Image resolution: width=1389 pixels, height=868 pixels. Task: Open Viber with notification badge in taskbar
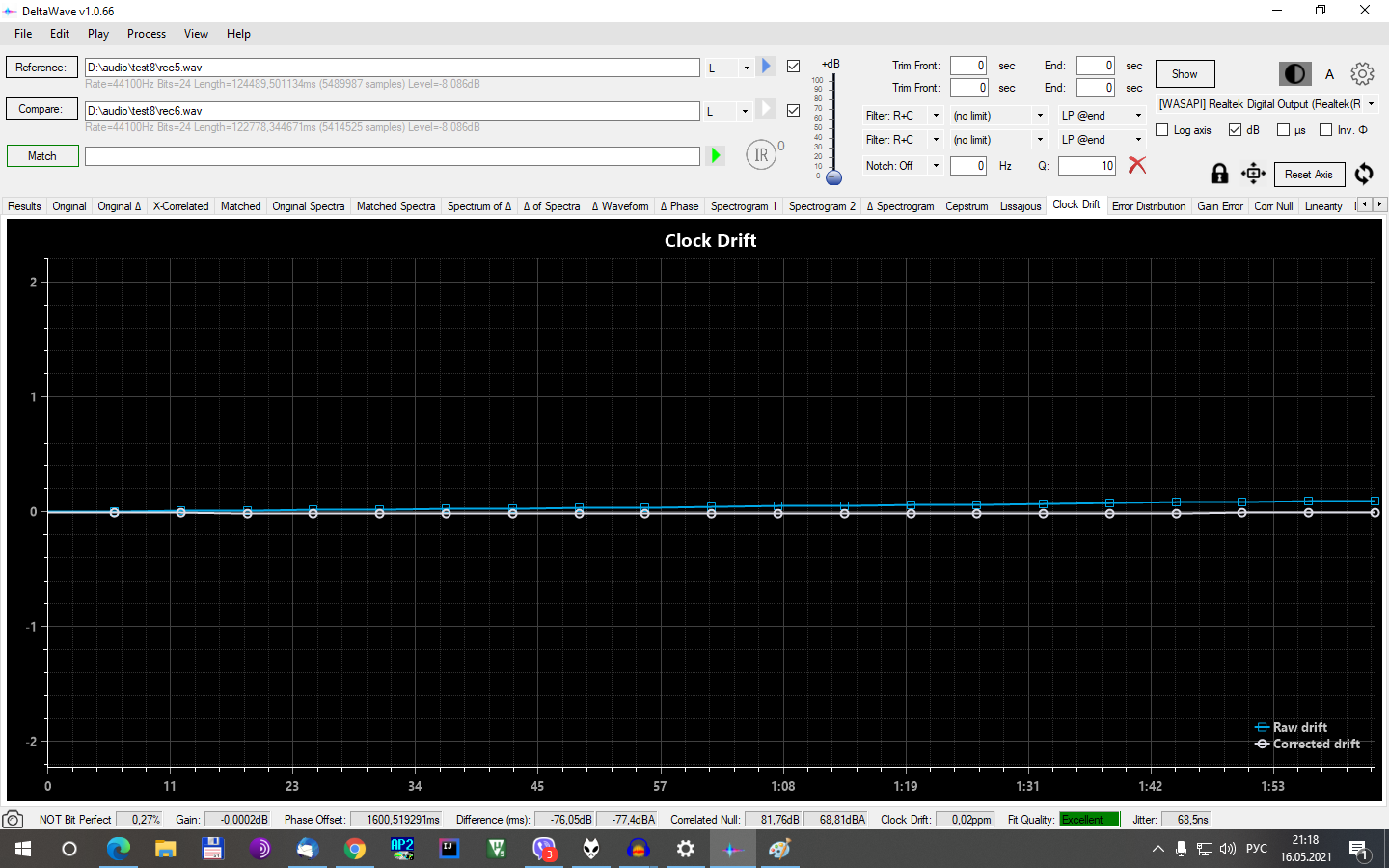544,849
